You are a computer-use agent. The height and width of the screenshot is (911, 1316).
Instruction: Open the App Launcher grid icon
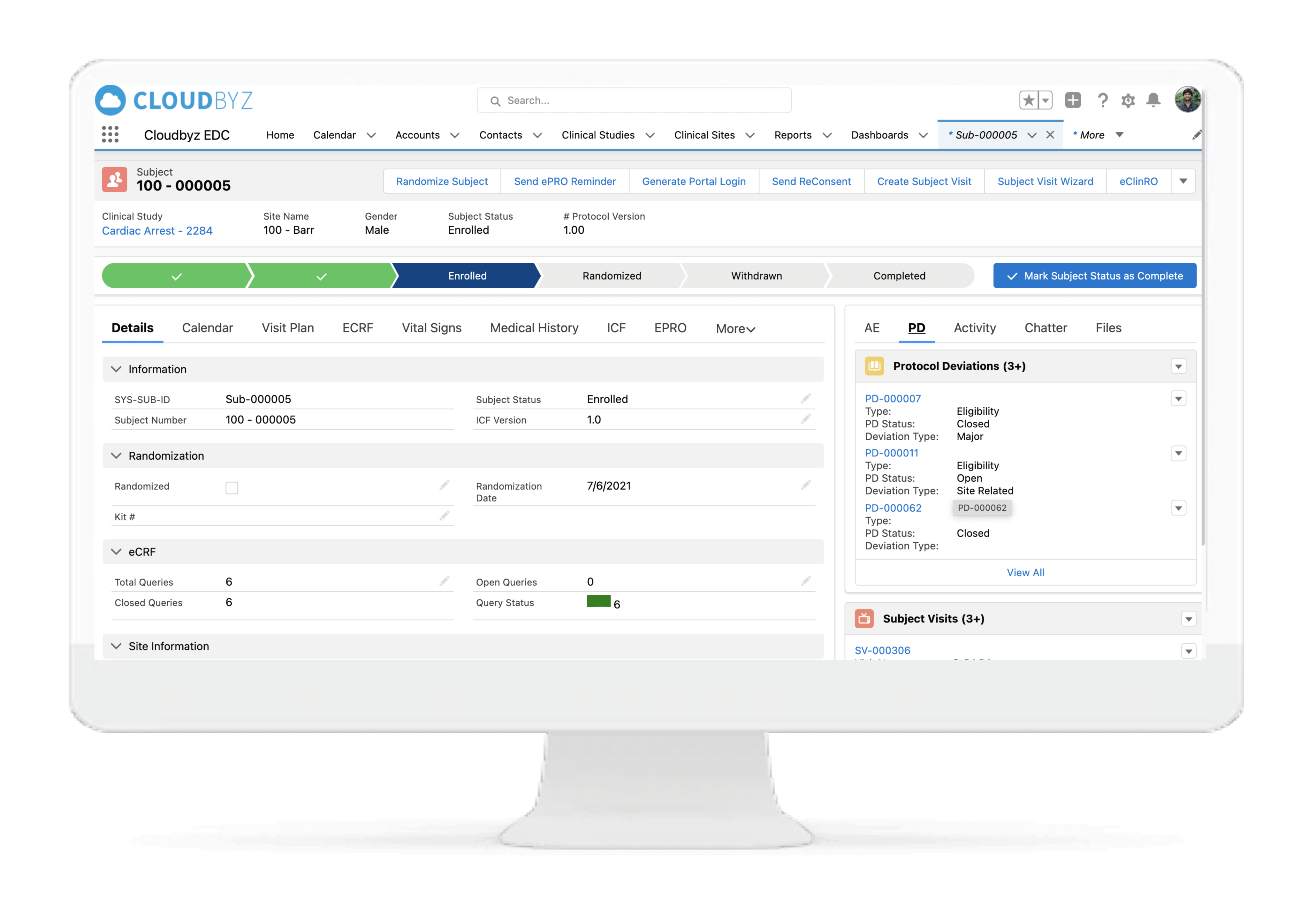pyautogui.click(x=110, y=135)
